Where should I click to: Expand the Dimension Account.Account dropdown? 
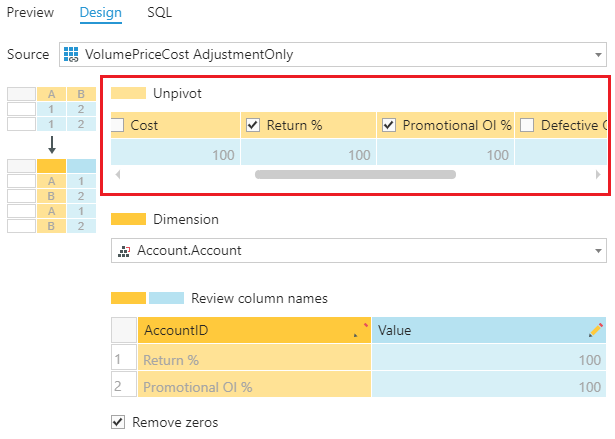(598, 251)
